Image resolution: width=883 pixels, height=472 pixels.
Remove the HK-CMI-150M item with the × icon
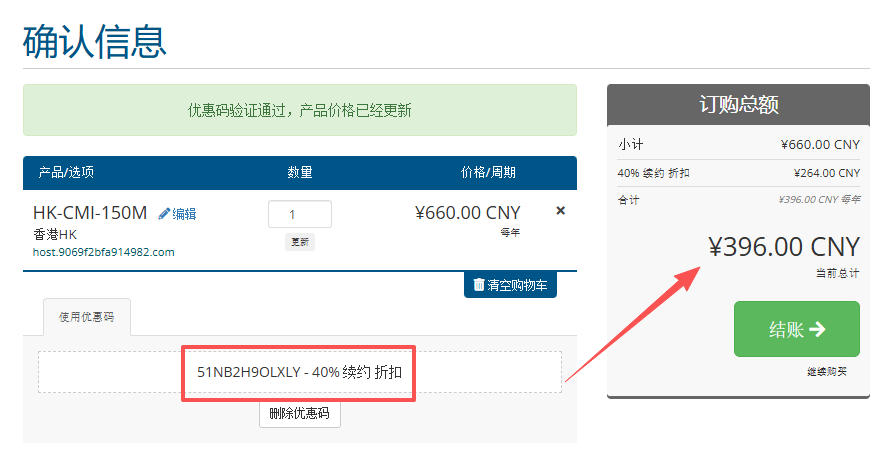click(560, 211)
